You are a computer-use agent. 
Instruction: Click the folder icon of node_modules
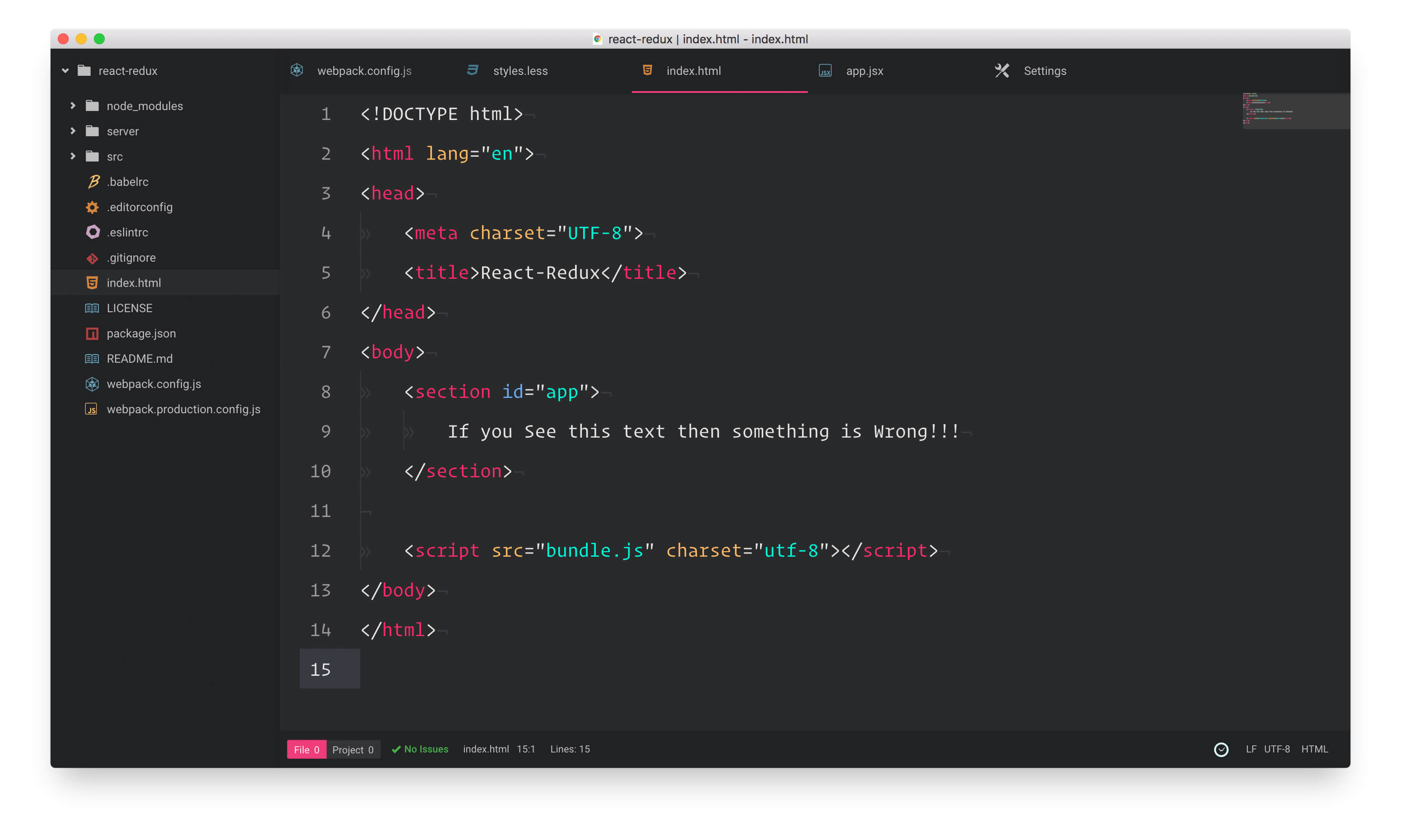pyautogui.click(x=93, y=106)
